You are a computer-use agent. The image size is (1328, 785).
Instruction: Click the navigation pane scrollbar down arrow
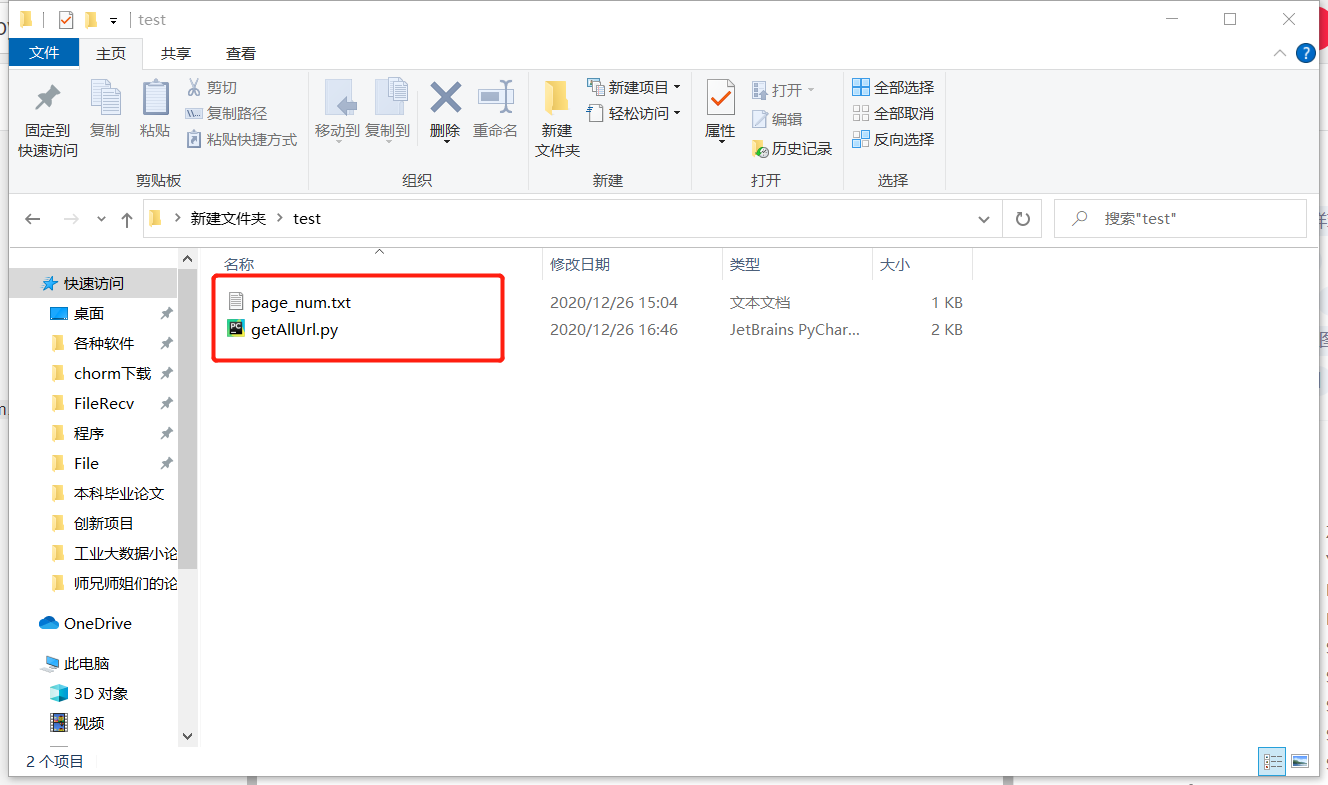click(x=187, y=736)
